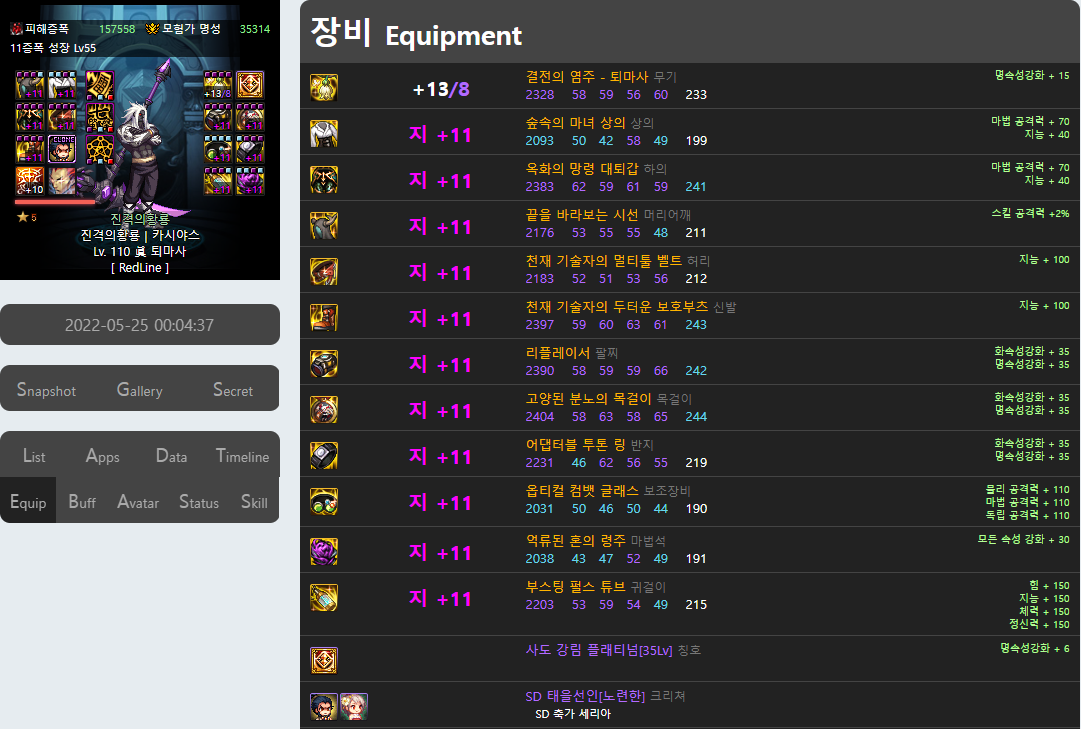
Task: Click the 옵티컬 컴뱃 글래스 icon
Action: point(323,501)
